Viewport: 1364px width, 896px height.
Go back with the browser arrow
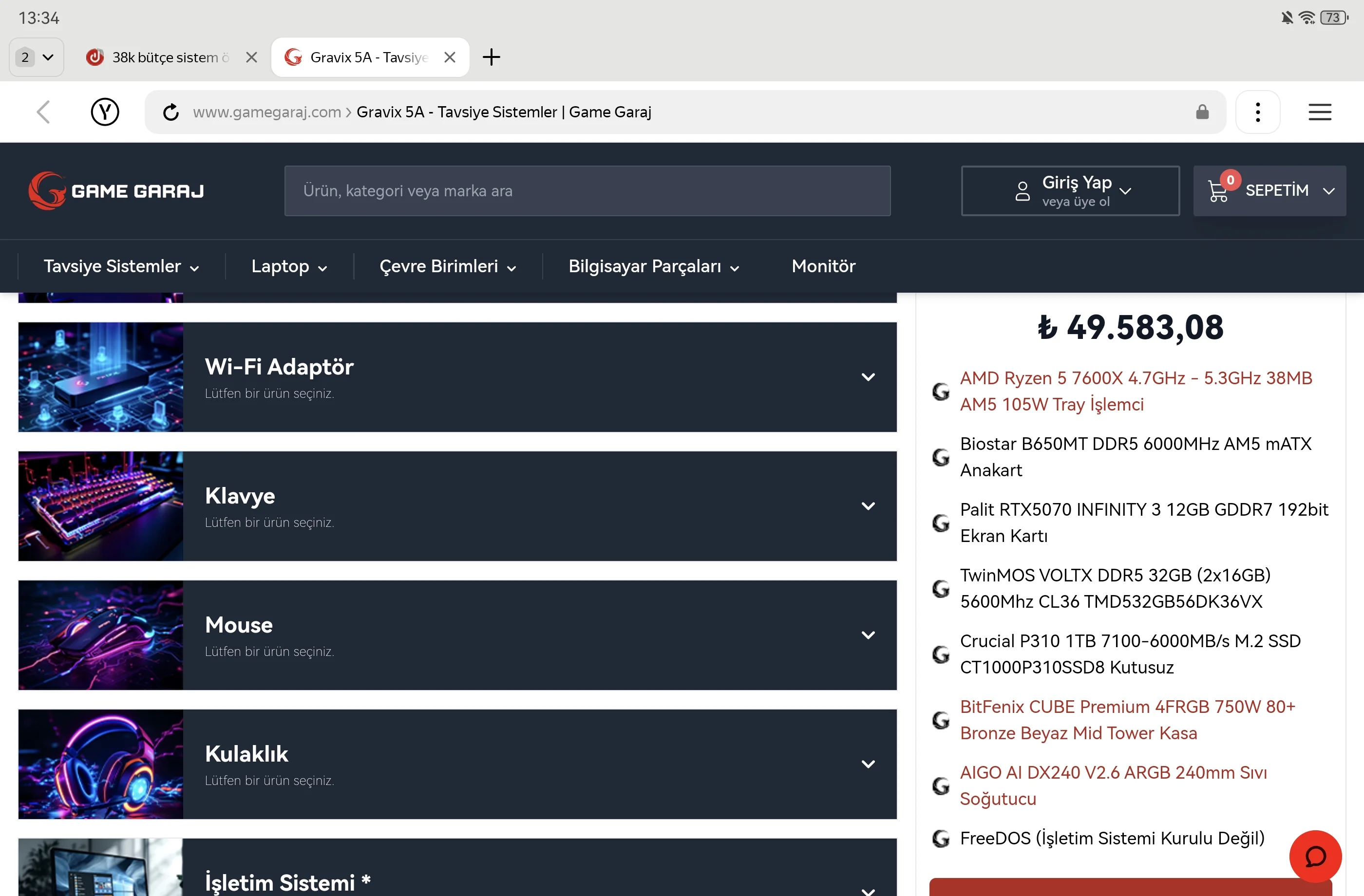43,112
